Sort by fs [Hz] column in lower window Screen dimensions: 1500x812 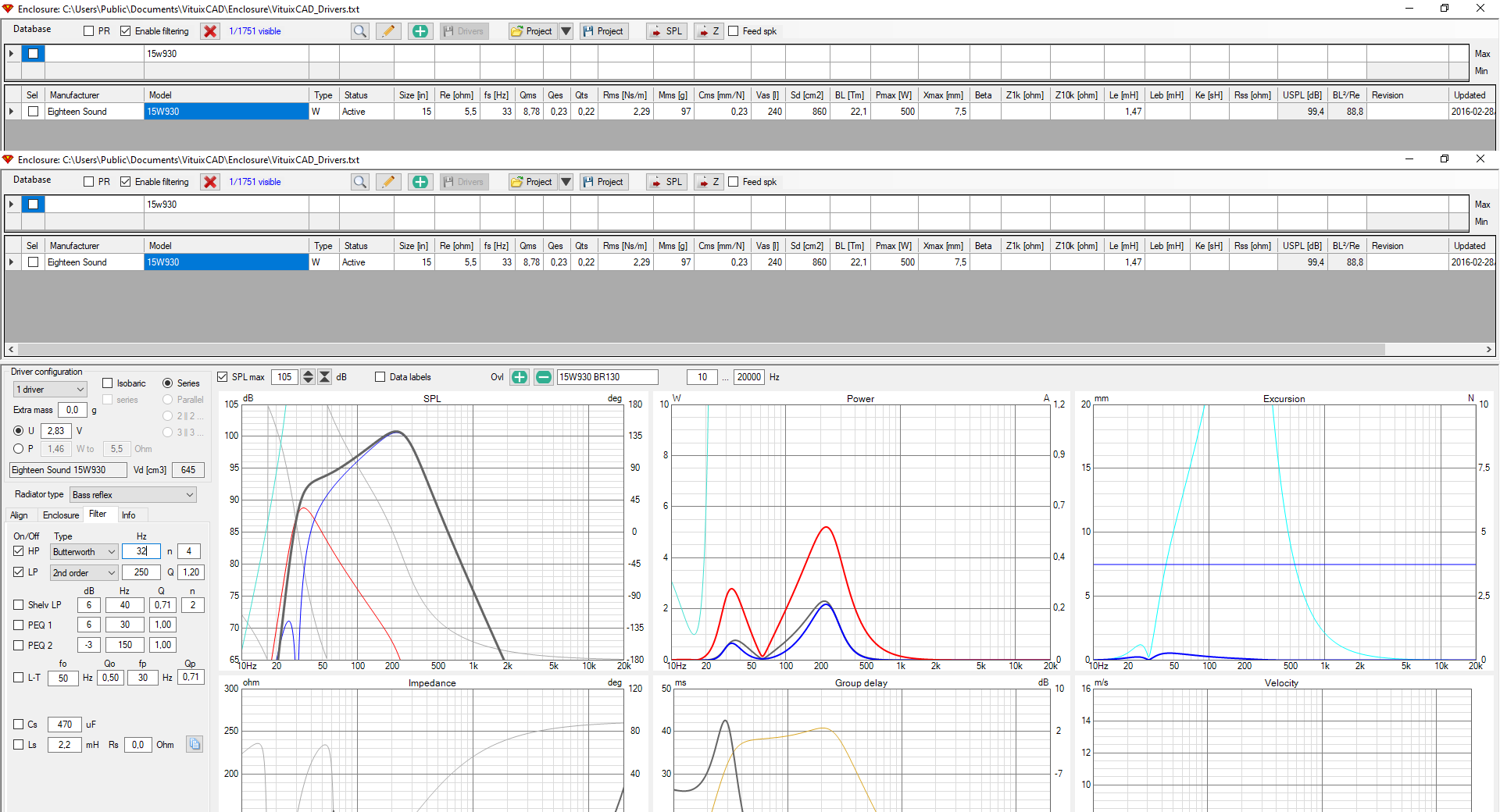pyautogui.click(x=496, y=246)
